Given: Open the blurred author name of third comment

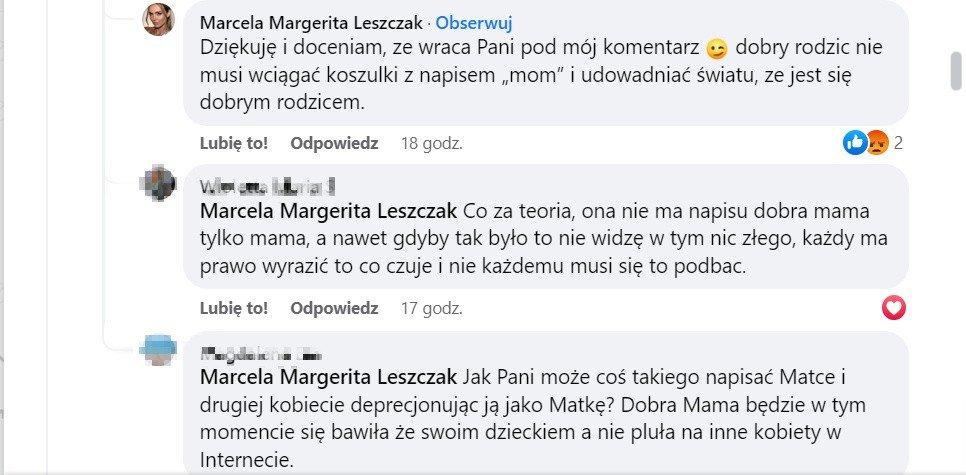Looking at the screenshot, I should pyautogui.click(x=262, y=351).
